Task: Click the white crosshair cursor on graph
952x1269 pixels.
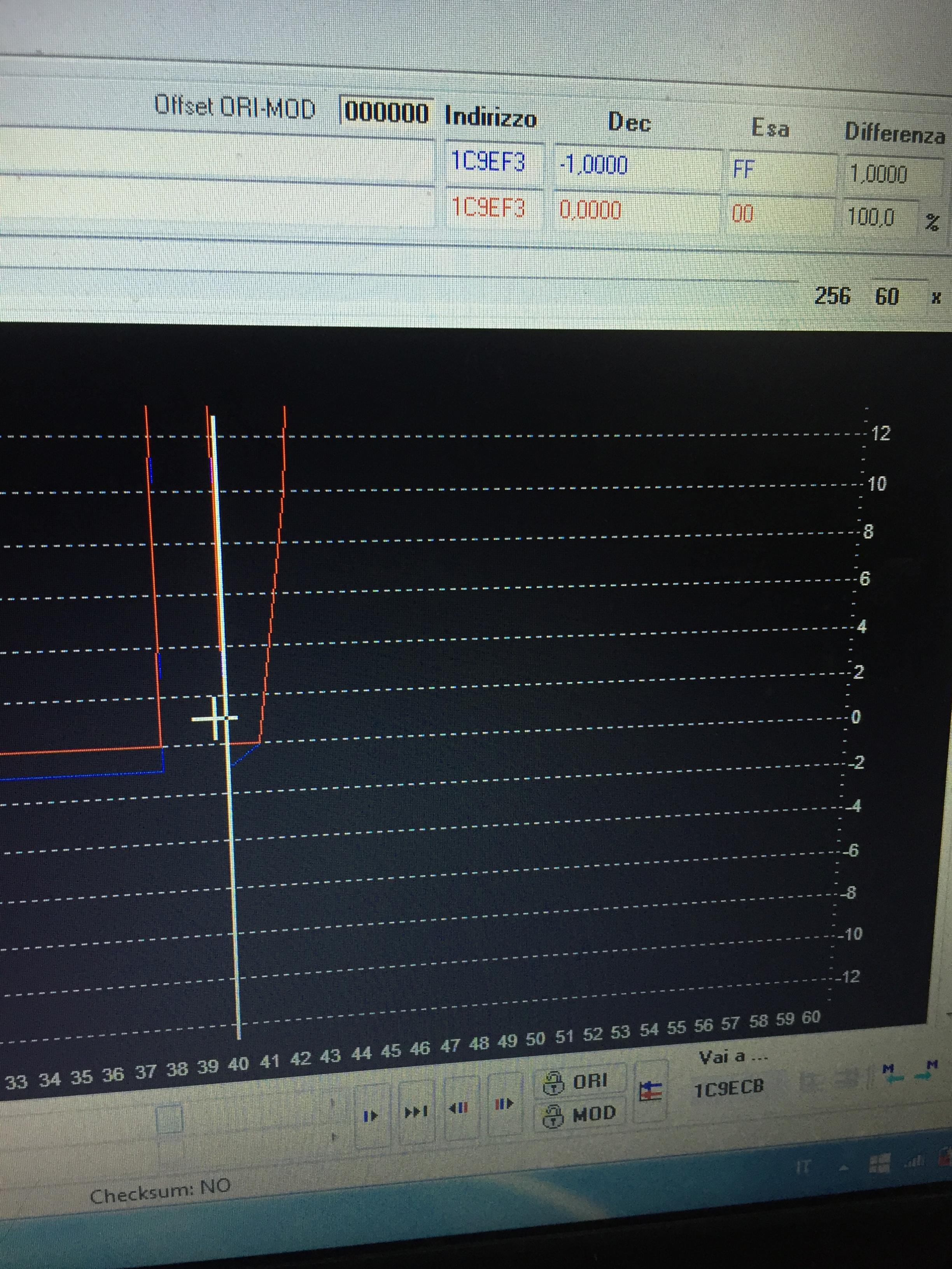Action: pos(215,718)
